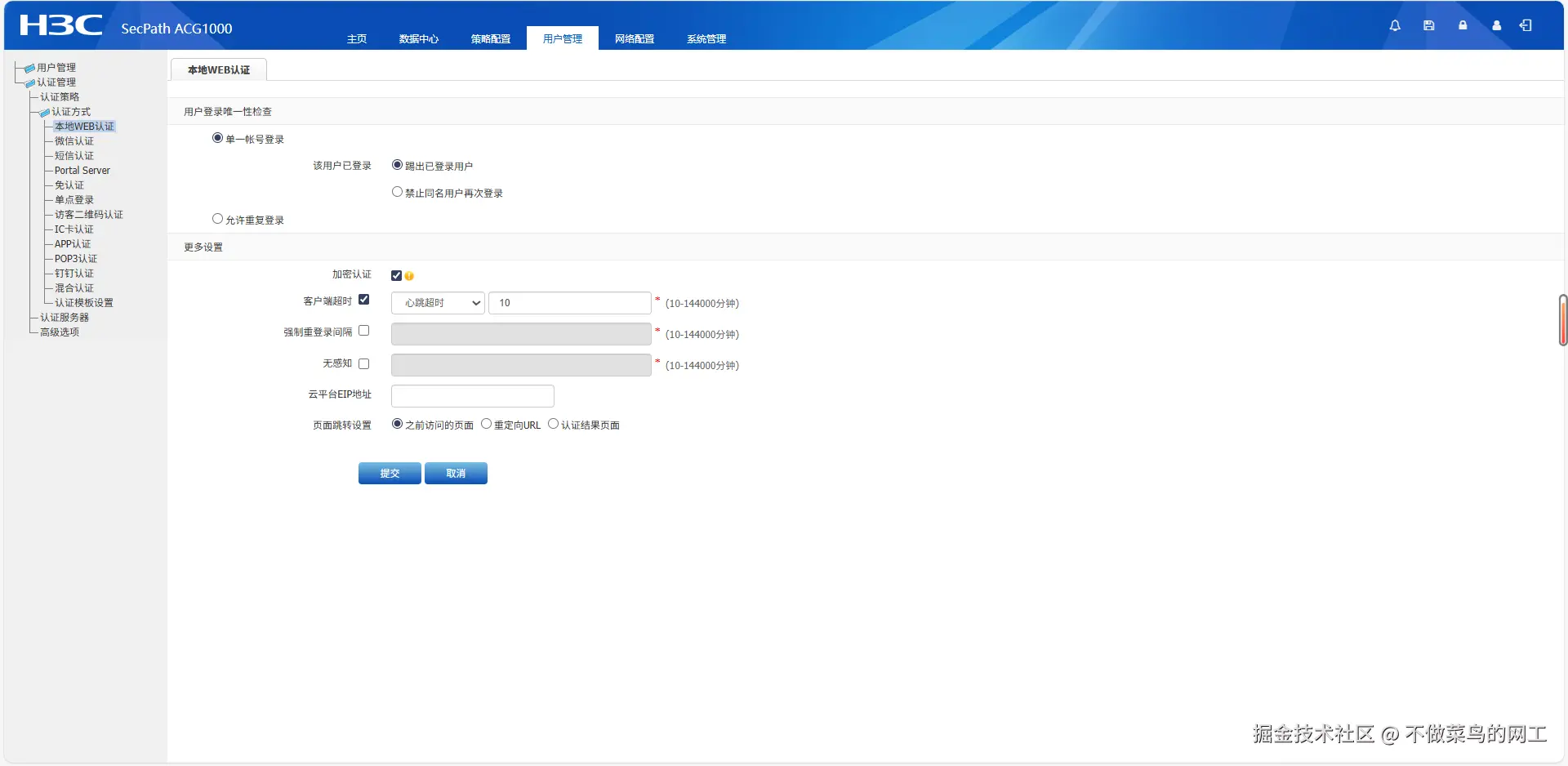Click the save configuration floppy icon
Image resolution: width=1568 pixels, height=766 pixels.
(1428, 25)
